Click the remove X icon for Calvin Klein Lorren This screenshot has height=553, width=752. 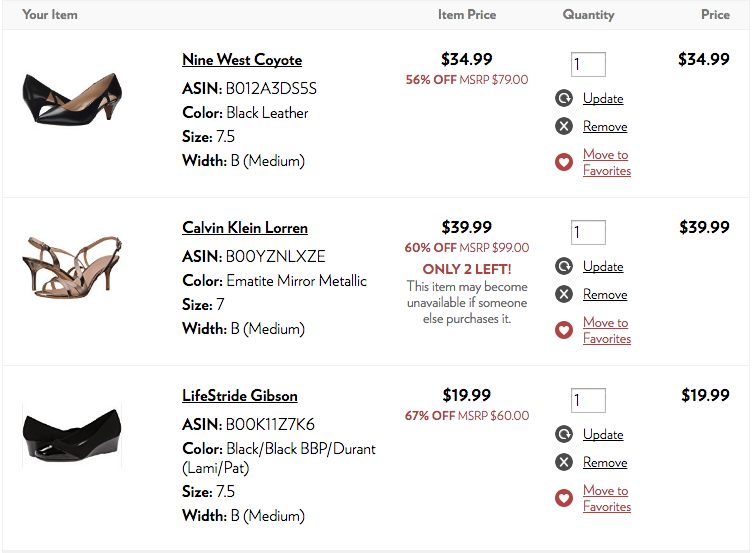pos(564,294)
